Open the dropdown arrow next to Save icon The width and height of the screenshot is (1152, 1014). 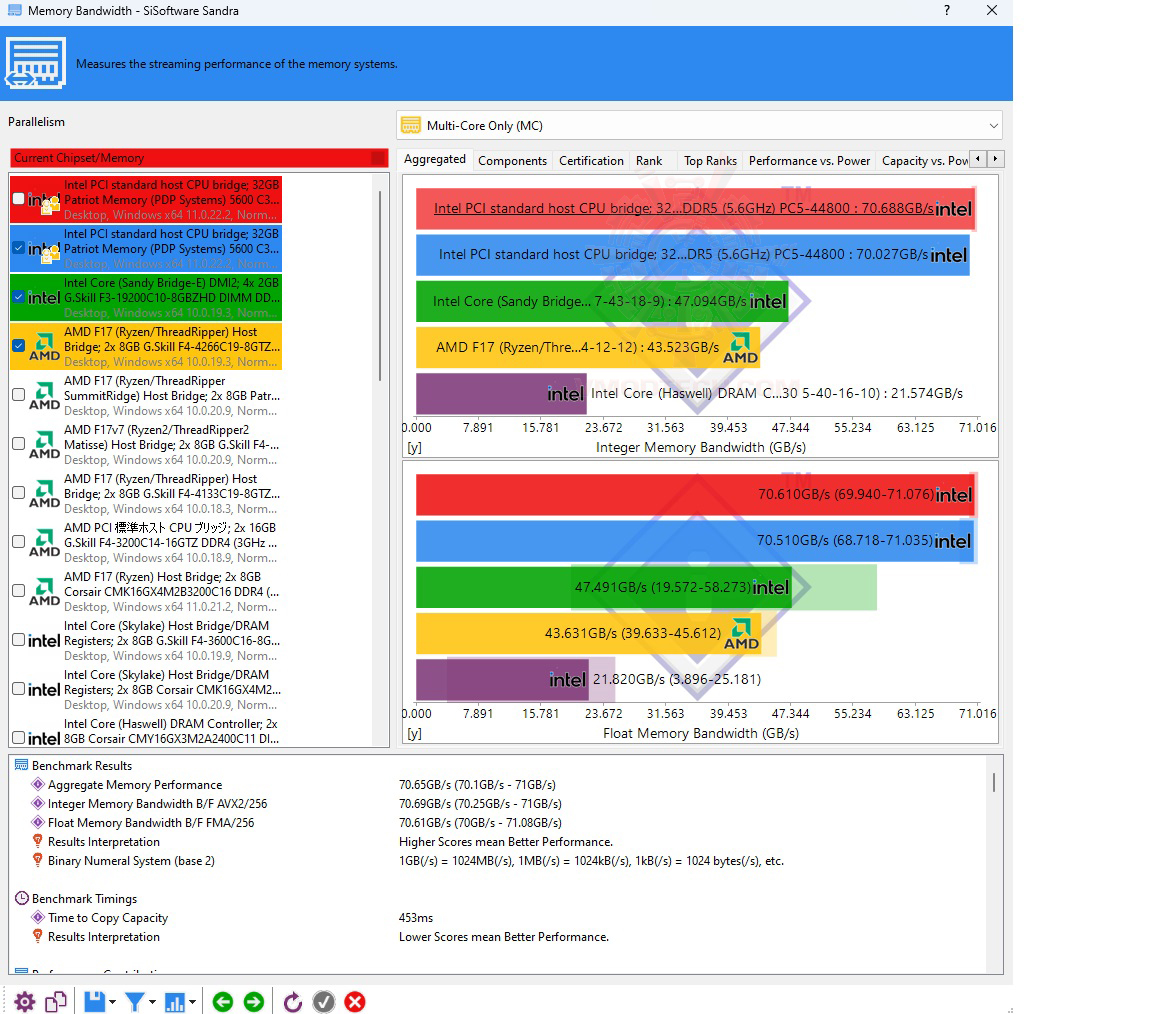click(112, 1002)
